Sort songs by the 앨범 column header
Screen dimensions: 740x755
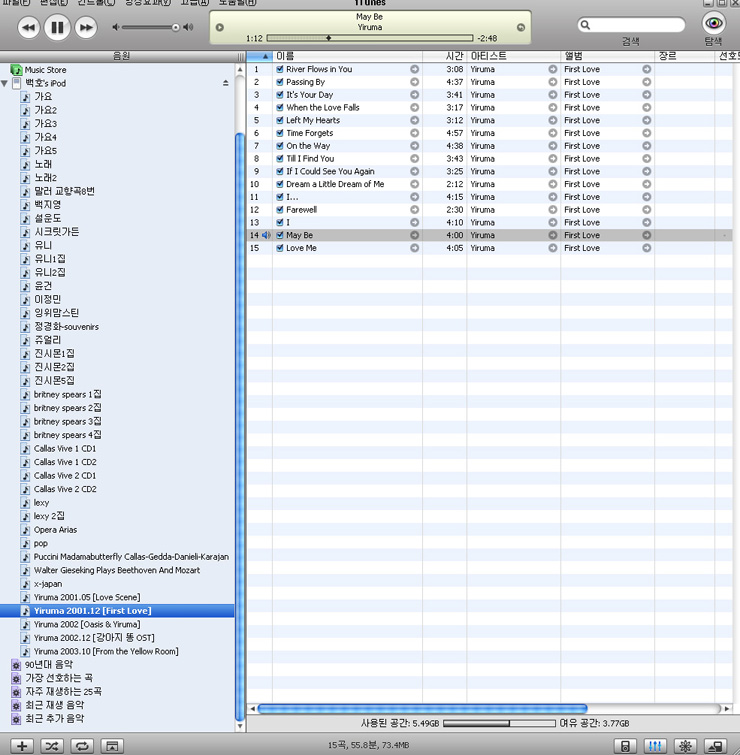click(x=607, y=56)
